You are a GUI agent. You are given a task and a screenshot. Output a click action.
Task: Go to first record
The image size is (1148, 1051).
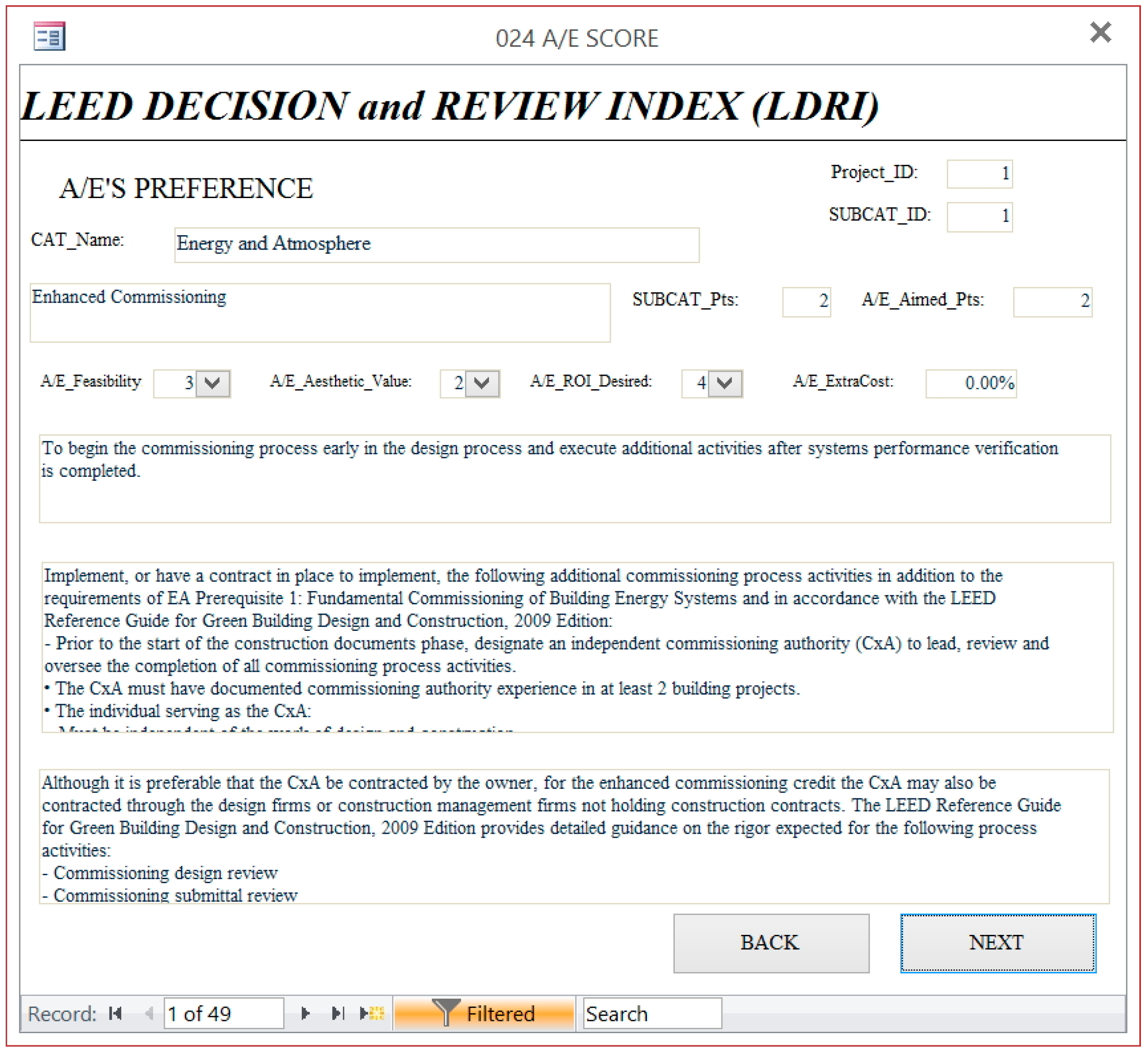point(116,1013)
